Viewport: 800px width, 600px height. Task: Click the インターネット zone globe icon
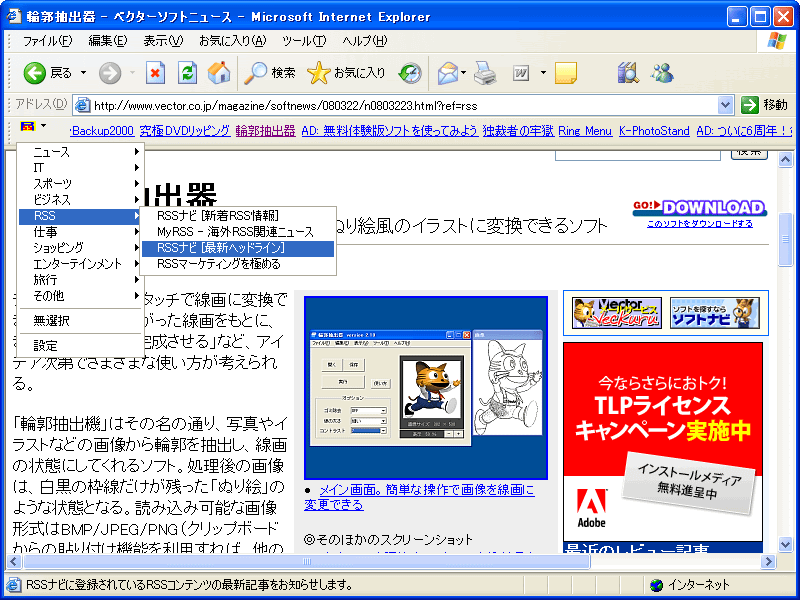(657, 585)
